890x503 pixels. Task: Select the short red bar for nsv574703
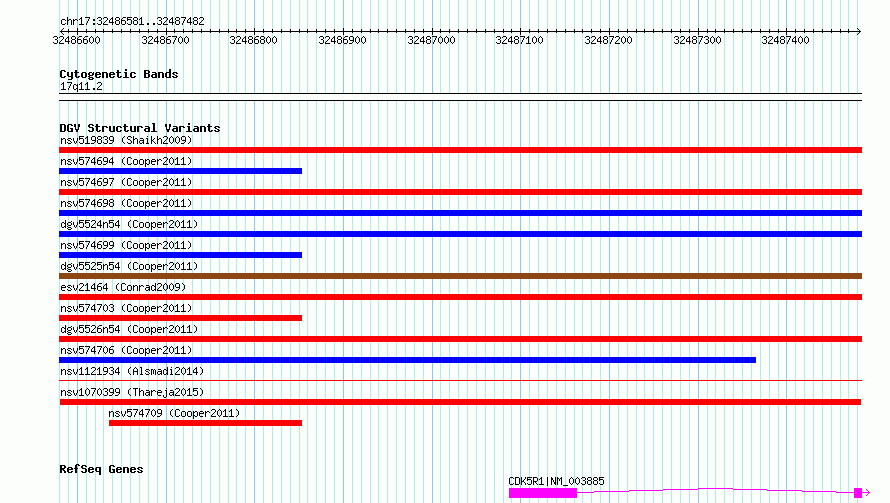point(180,318)
